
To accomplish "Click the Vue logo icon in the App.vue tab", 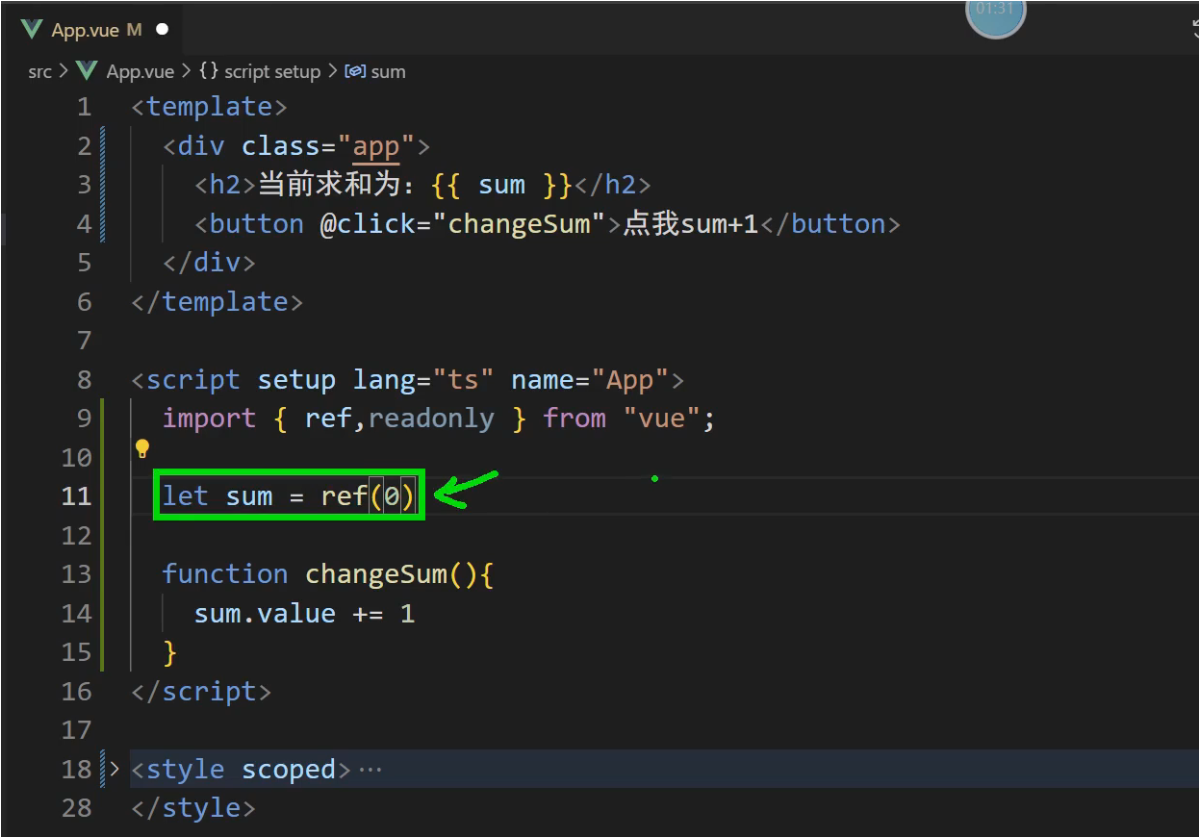I will point(31,30).
